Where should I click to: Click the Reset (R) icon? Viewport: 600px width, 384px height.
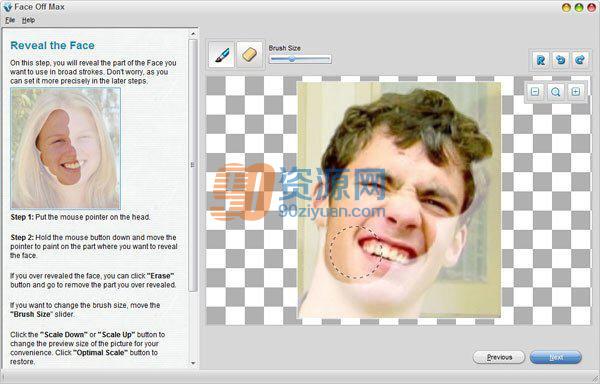click(541, 60)
